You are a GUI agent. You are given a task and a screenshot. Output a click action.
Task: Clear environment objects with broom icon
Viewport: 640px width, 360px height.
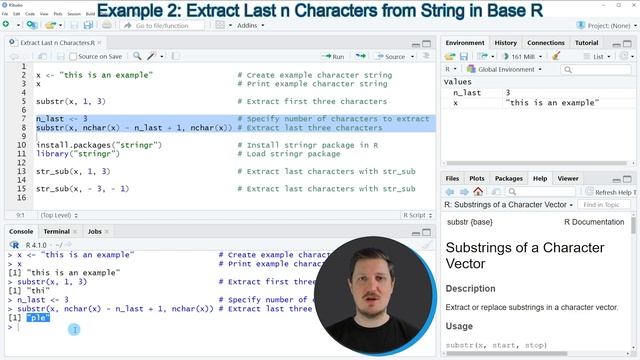[x=556, y=56]
